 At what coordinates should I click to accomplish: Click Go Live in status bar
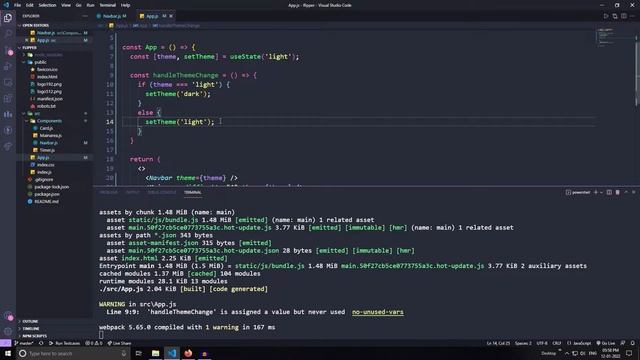pos(606,343)
